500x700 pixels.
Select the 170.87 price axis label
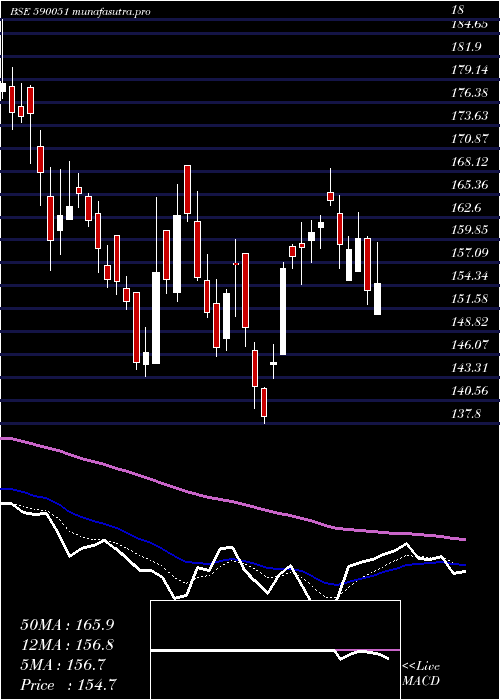click(469, 138)
